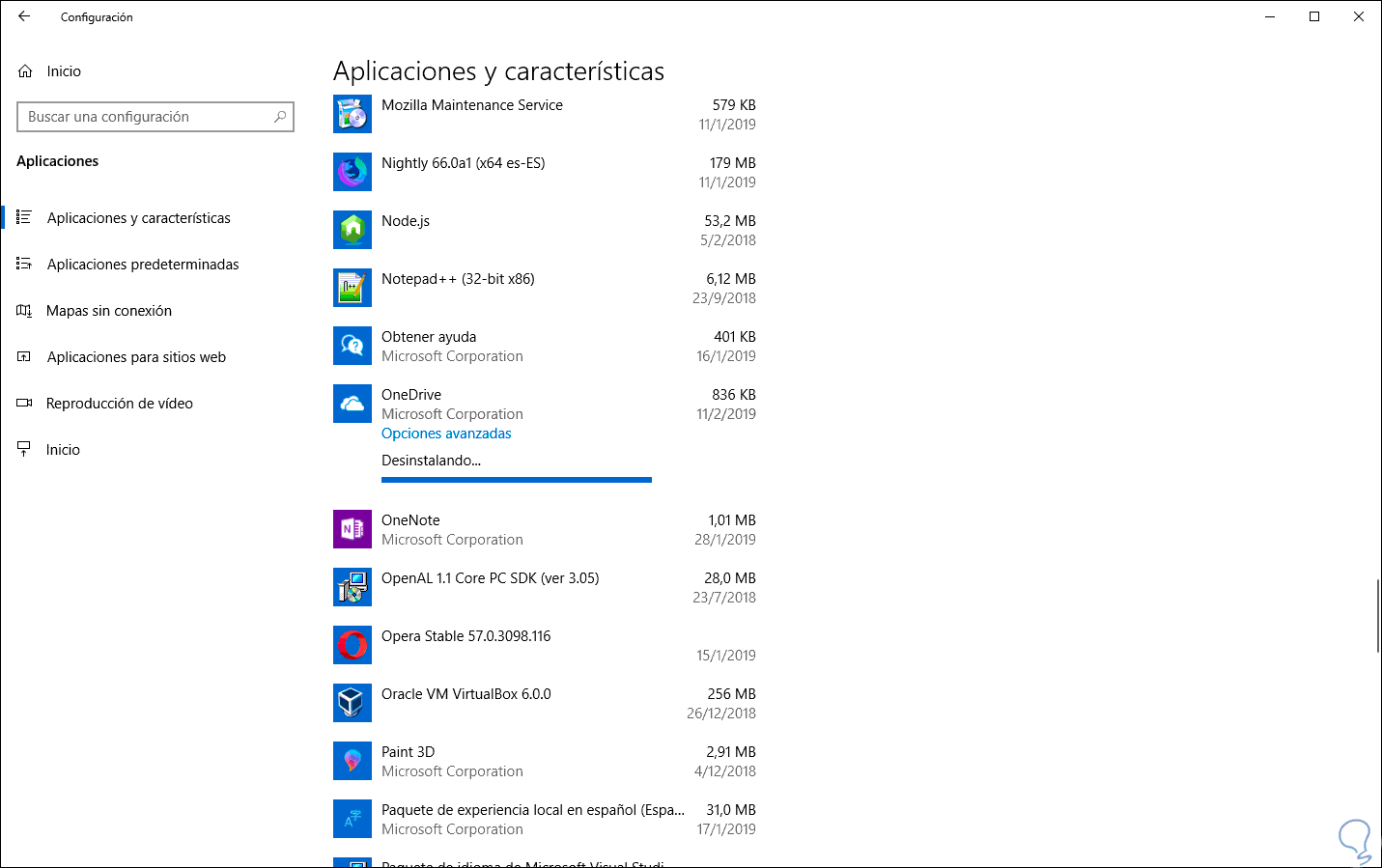Open the startup Inicio settings page

[63, 450]
